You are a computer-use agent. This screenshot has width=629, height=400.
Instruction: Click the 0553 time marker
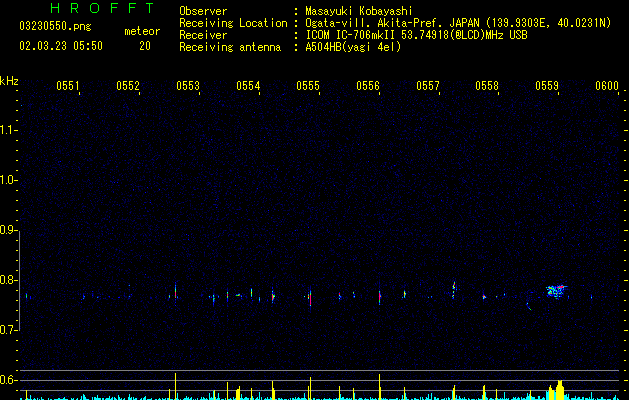pos(188,86)
